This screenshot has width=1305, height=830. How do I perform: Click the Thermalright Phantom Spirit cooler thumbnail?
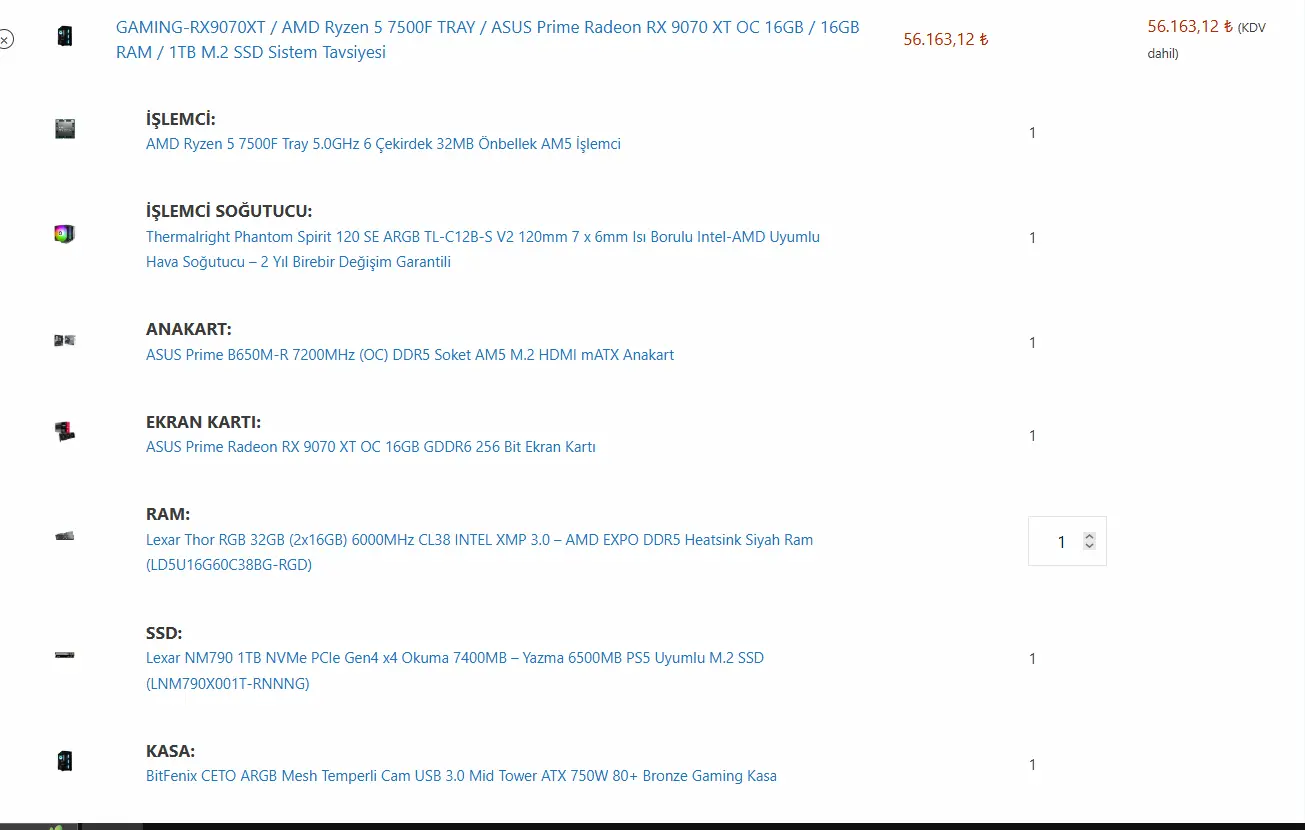(x=65, y=234)
